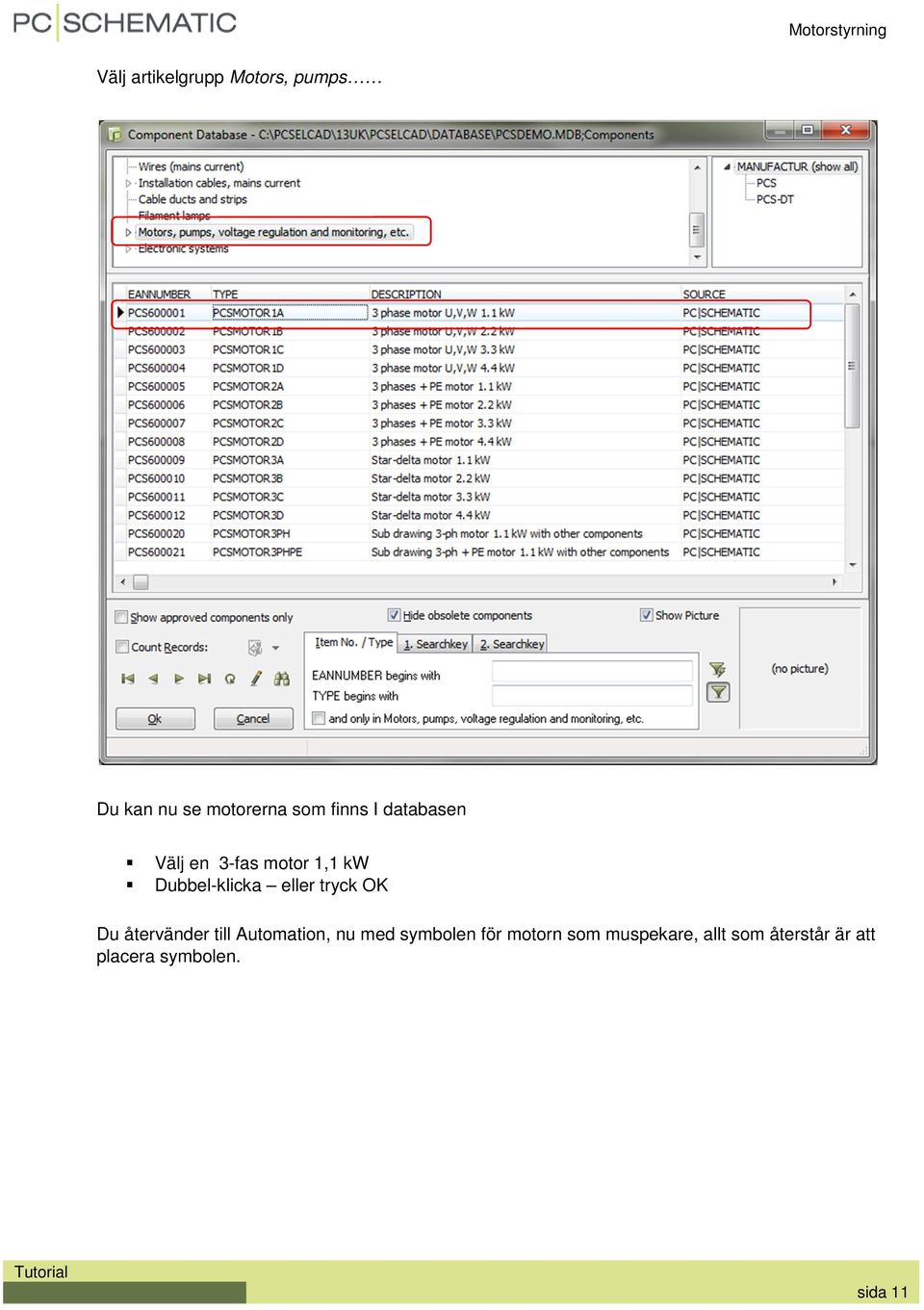924x1310 pixels.
Task: Select row PCS600003 PCSMOTOR1C
Action: [x=479, y=349]
